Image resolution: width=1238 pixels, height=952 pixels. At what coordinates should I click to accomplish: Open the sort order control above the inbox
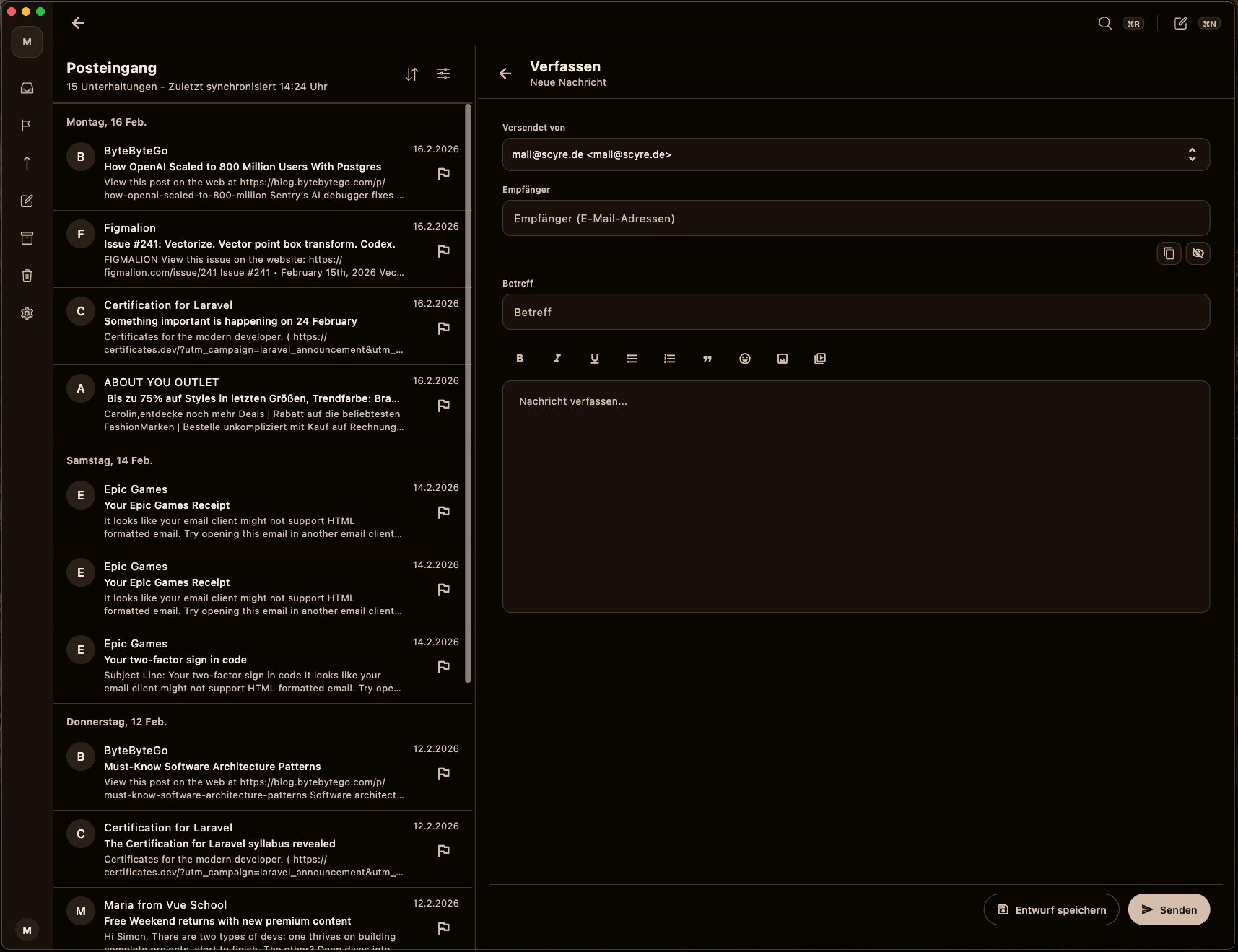pyautogui.click(x=412, y=74)
